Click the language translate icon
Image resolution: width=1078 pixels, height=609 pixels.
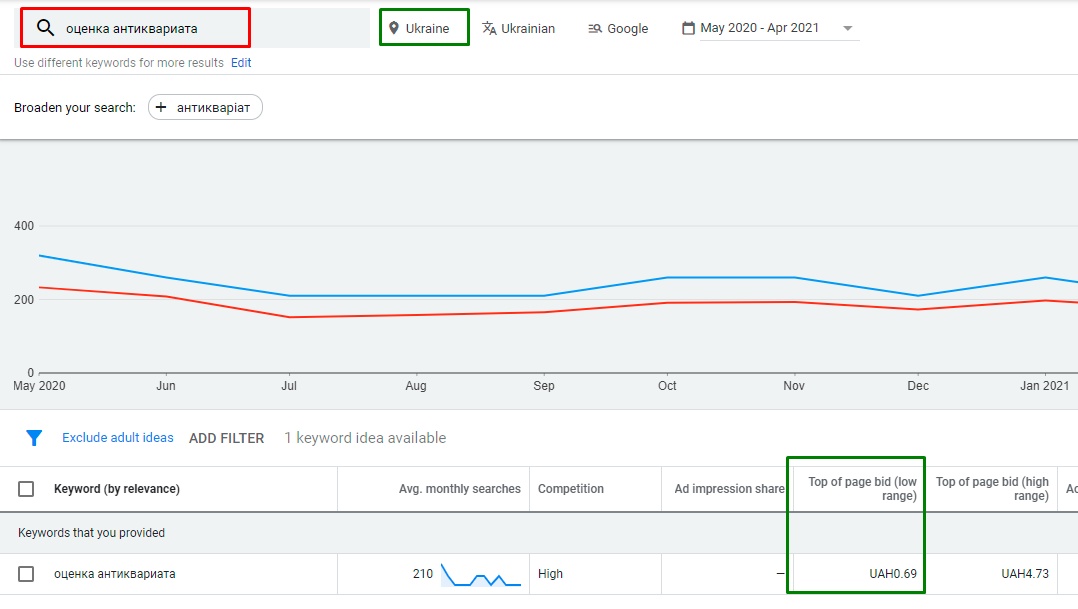(x=489, y=28)
